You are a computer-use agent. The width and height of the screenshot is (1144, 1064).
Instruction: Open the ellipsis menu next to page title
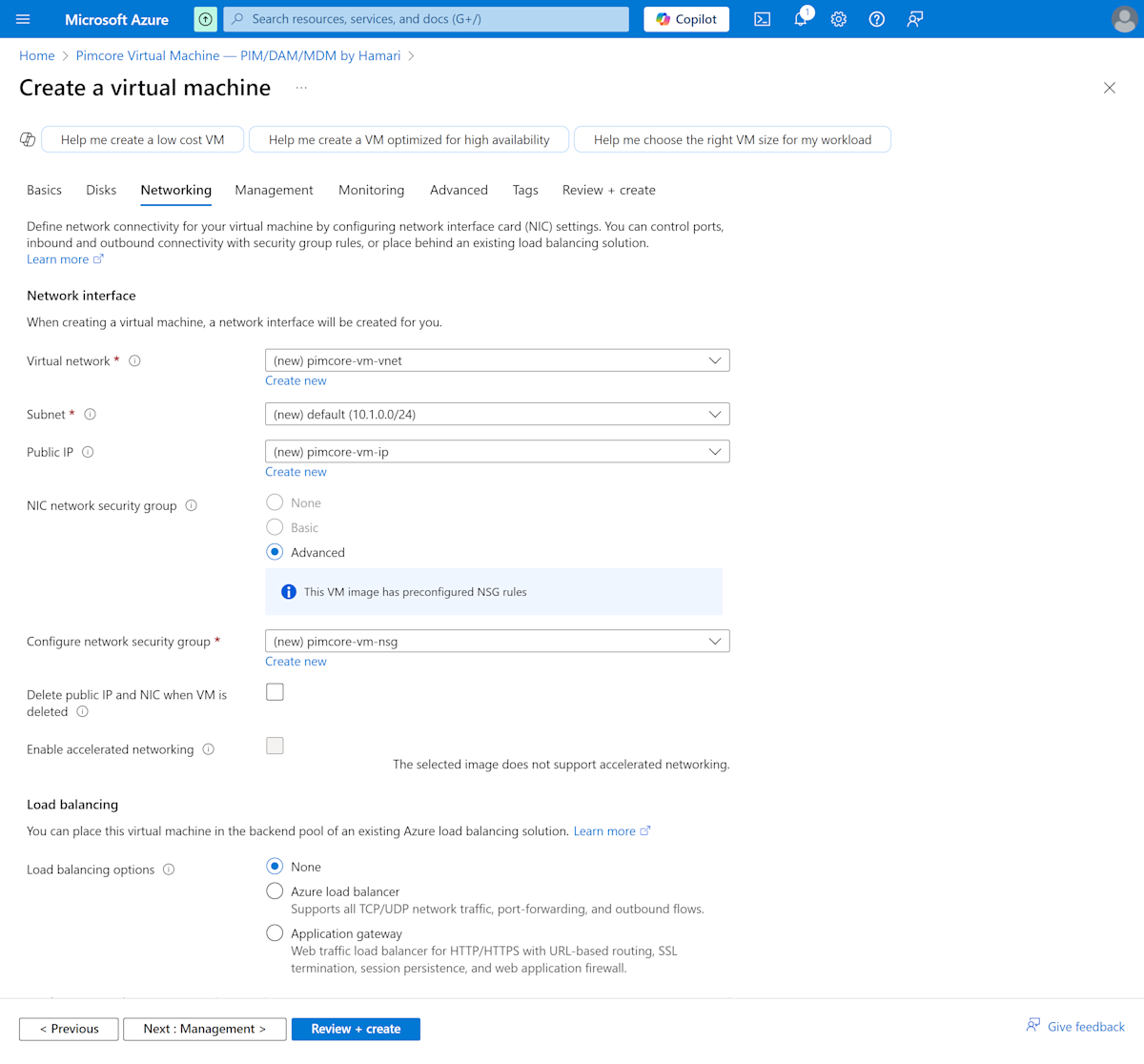tap(301, 88)
